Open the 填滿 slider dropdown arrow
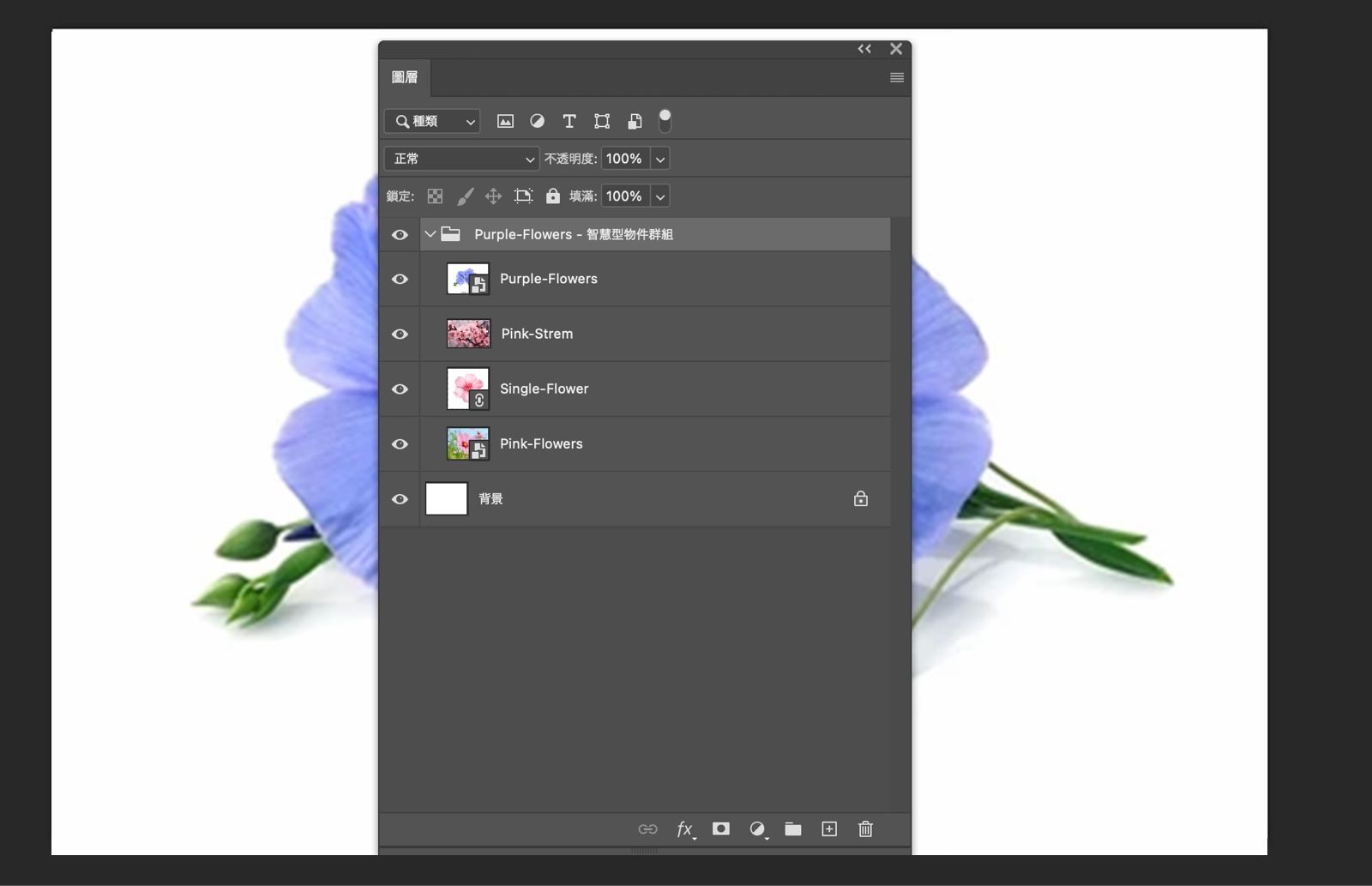 click(660, 196)
